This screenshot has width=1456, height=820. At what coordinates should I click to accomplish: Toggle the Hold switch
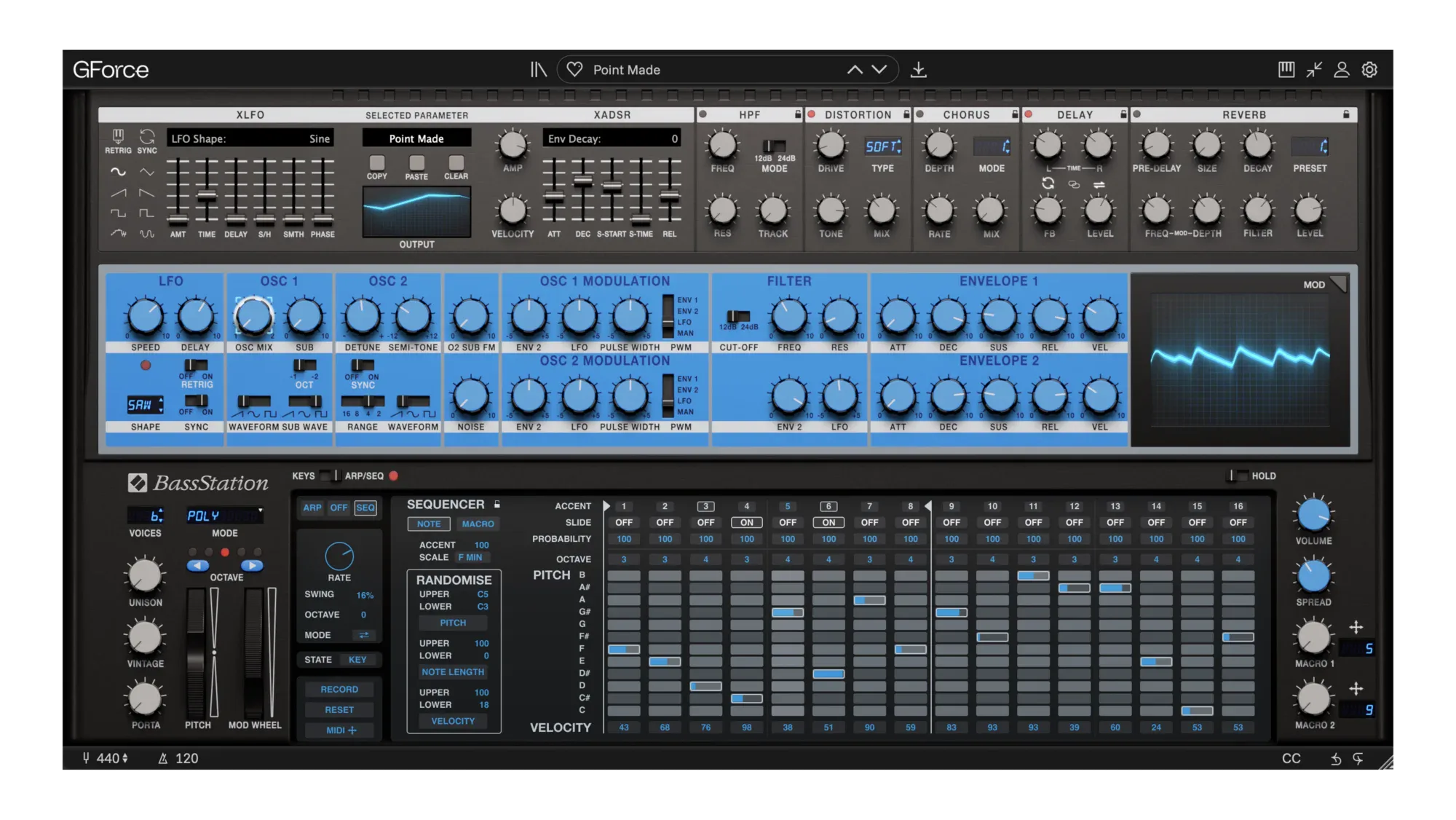tap(1236, 476)
